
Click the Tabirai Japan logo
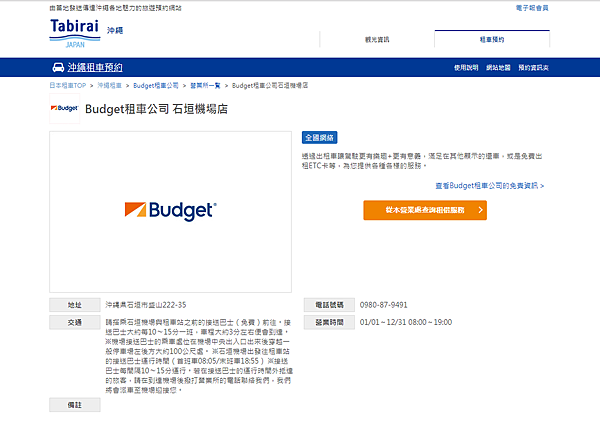click(75, 34)
